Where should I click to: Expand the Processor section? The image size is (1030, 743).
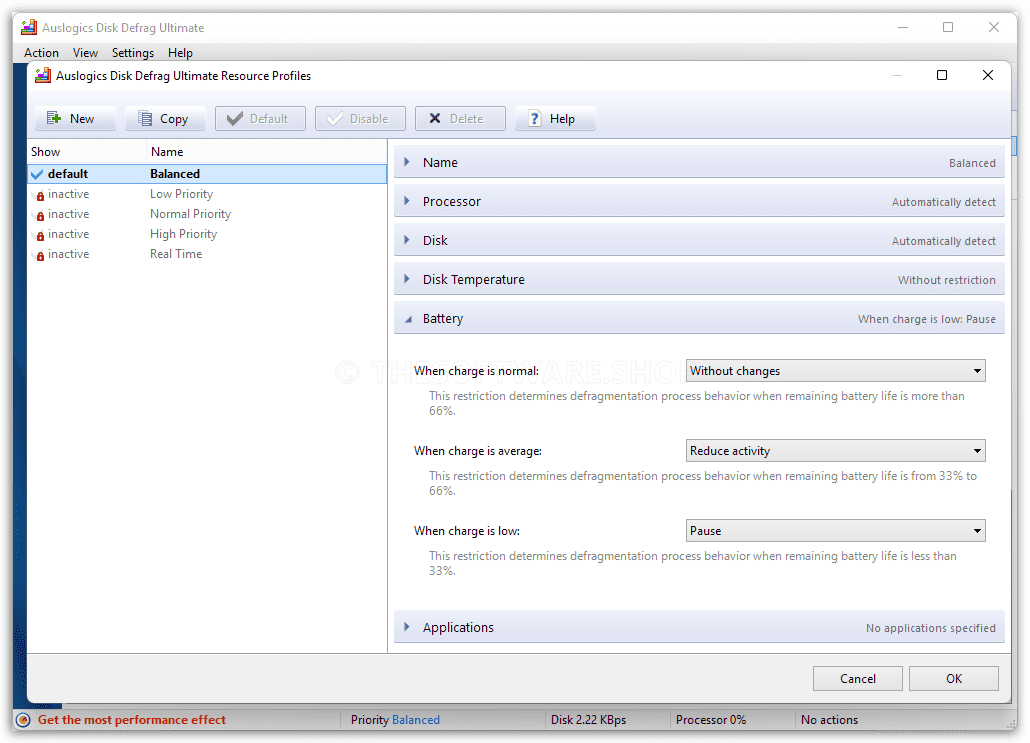pos(699,202)
